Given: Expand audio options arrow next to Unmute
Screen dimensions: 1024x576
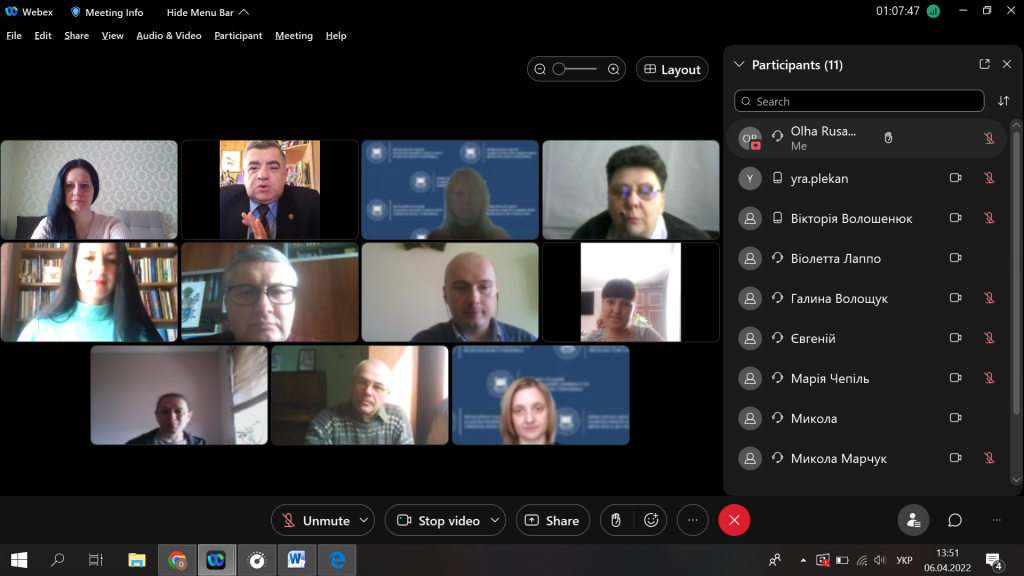Looking at the screenshot, I should (364, 520).
